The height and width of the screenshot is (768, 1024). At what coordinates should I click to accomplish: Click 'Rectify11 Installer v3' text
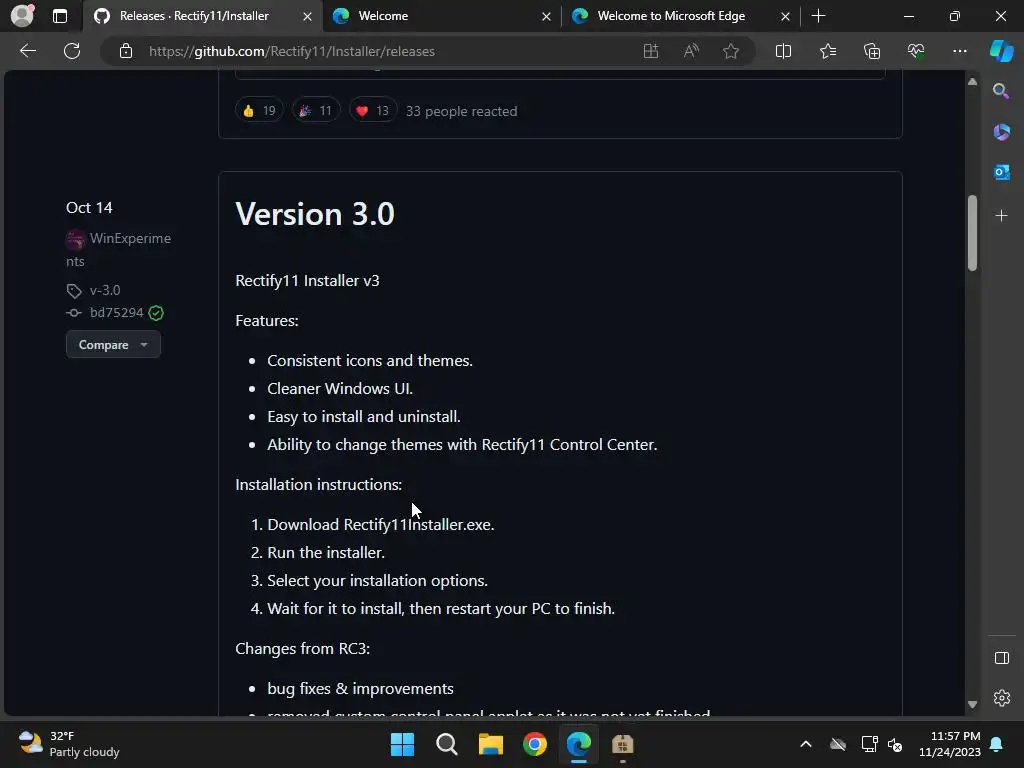tap(307, 280)
